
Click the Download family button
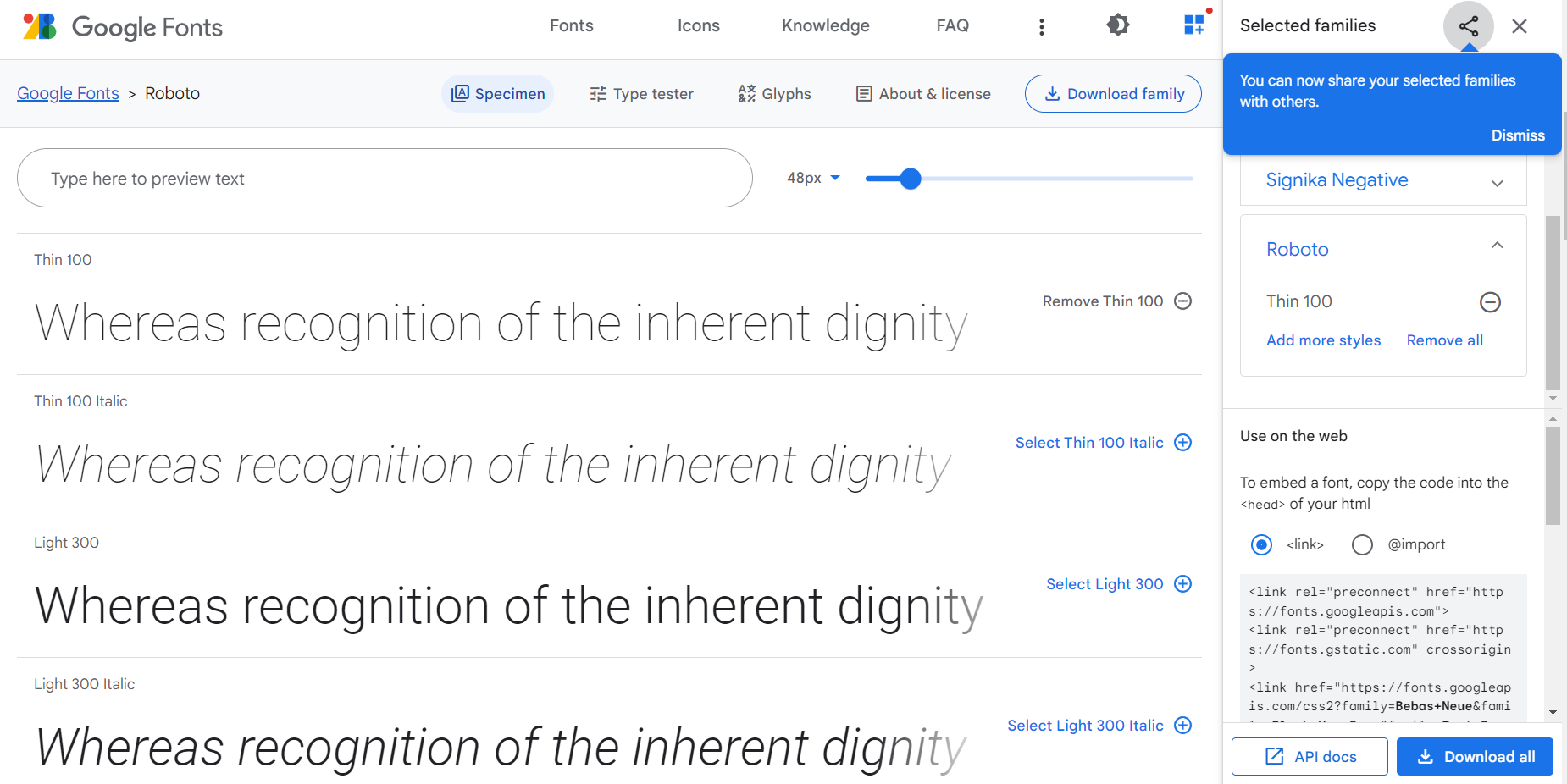coord(1113,94)
